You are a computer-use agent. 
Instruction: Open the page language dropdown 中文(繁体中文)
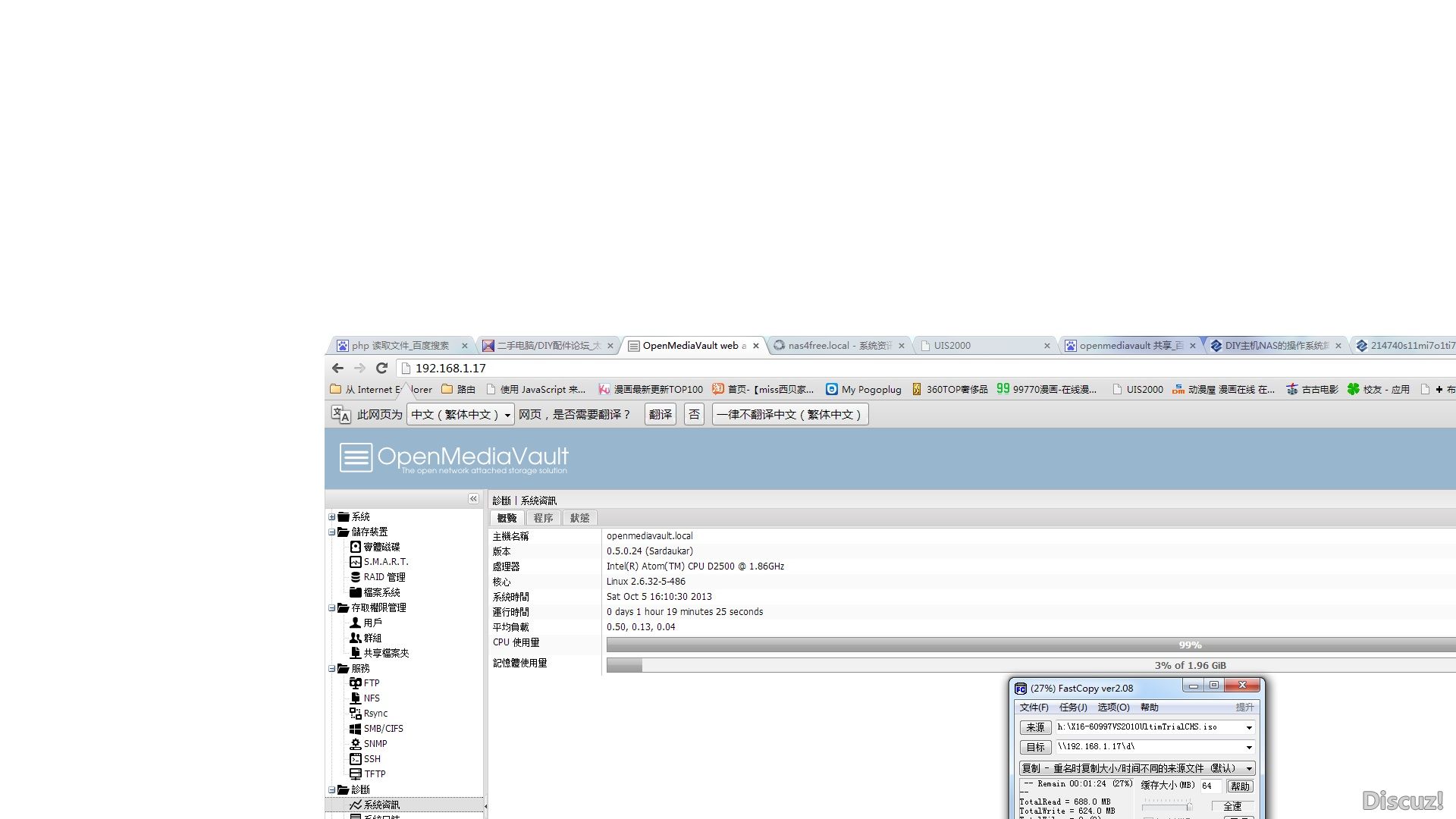460,414
